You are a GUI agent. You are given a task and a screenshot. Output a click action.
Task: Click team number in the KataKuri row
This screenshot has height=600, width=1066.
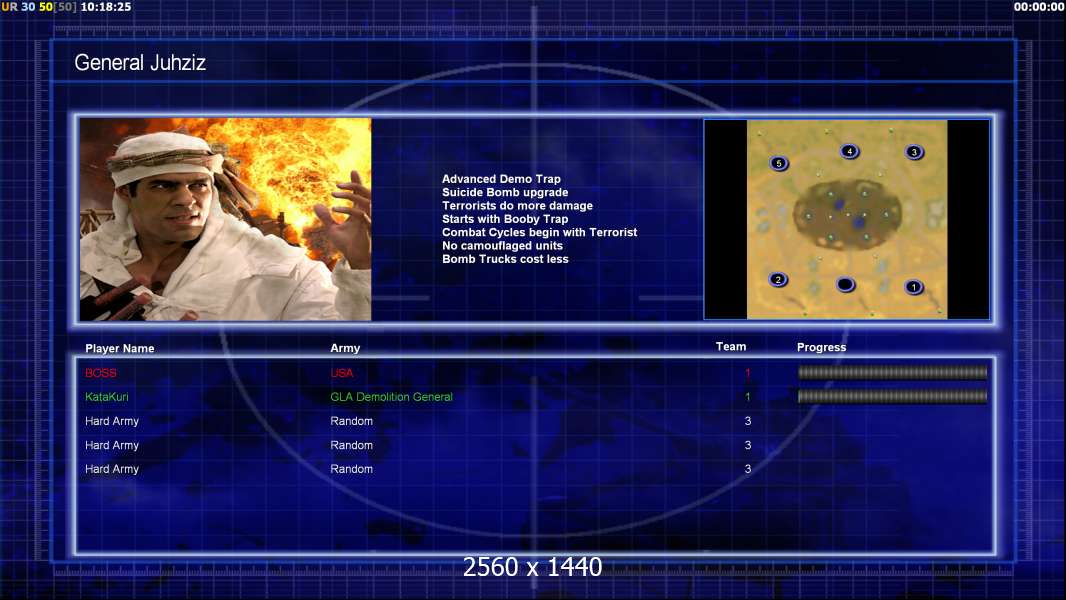748,397
